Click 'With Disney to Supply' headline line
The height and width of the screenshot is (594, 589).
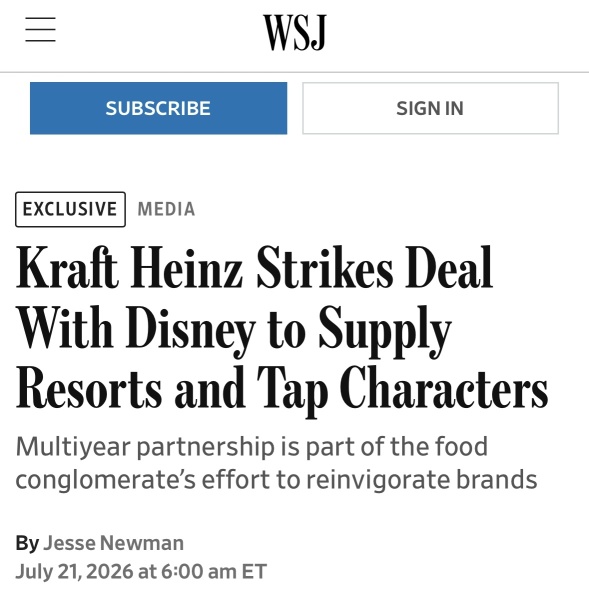point(233,328)
